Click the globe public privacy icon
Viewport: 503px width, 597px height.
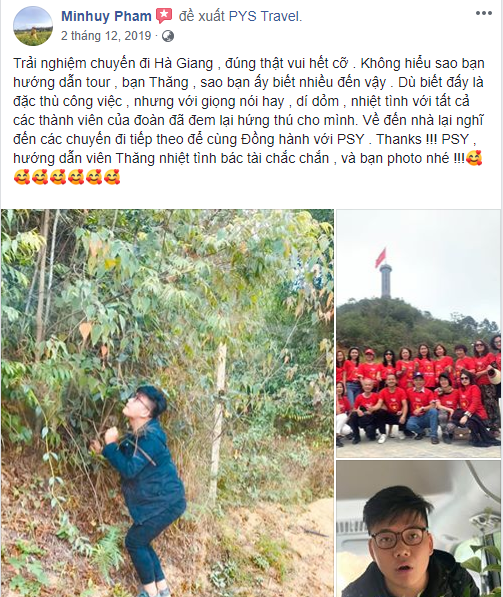pyautogui.click(x=168, y=36)
